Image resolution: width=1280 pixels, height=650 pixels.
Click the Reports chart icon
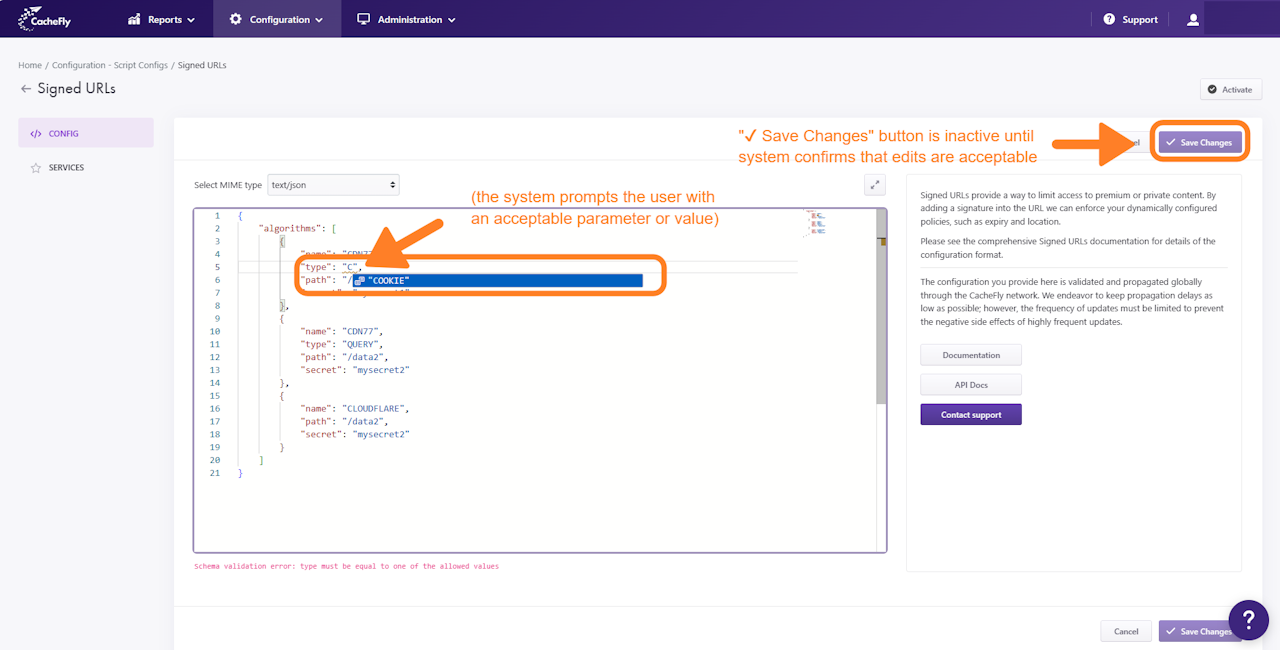point(134,19)
